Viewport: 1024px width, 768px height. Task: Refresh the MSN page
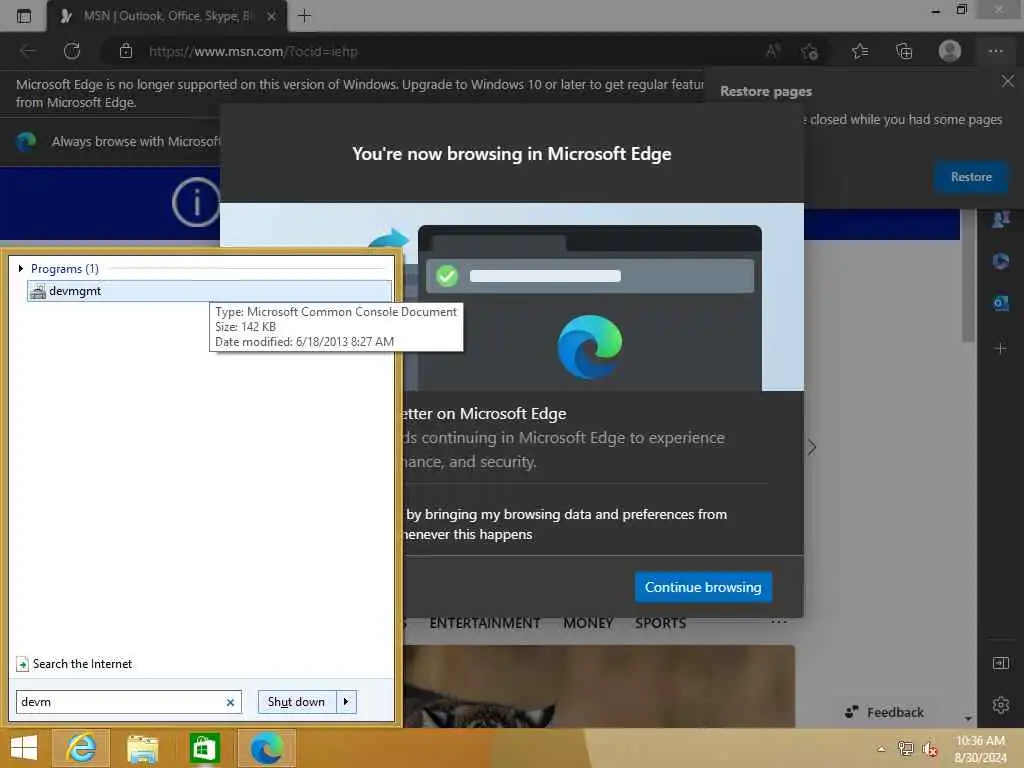point(72,51)
